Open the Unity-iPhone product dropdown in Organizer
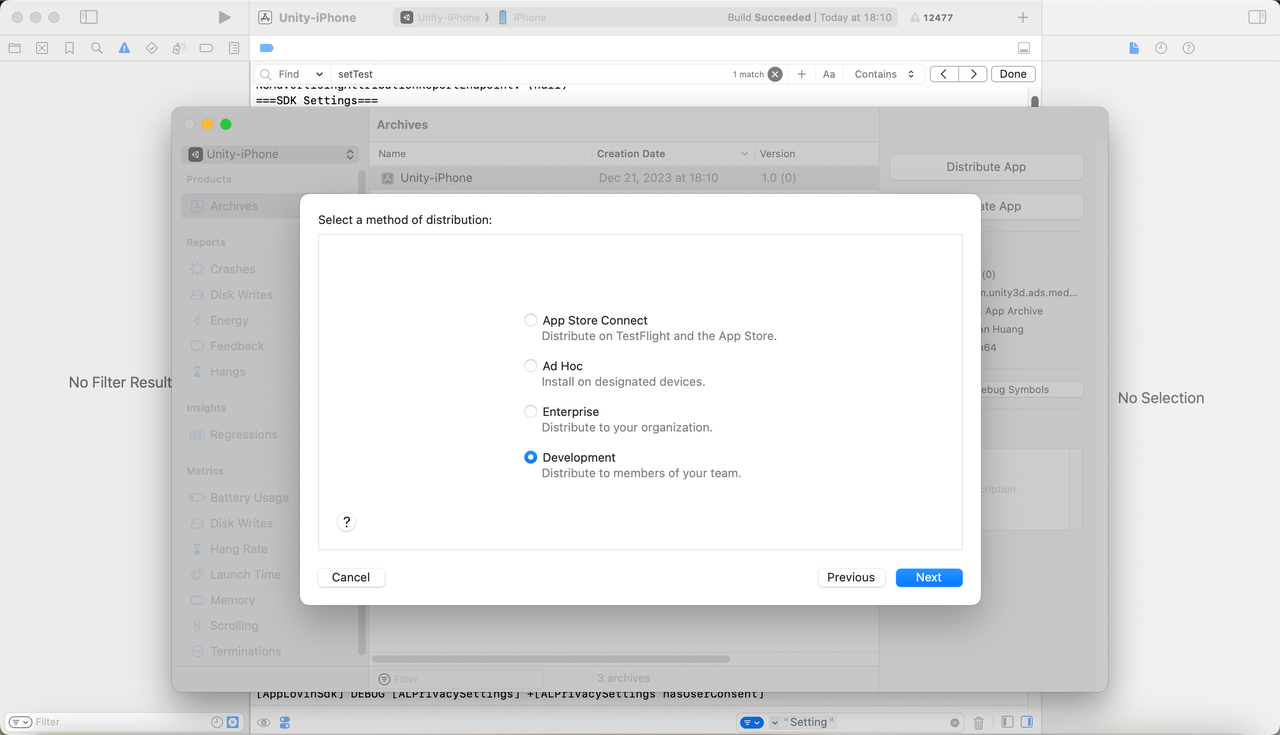This screenshot has width=1280, height=735. [x=270, y=154]
